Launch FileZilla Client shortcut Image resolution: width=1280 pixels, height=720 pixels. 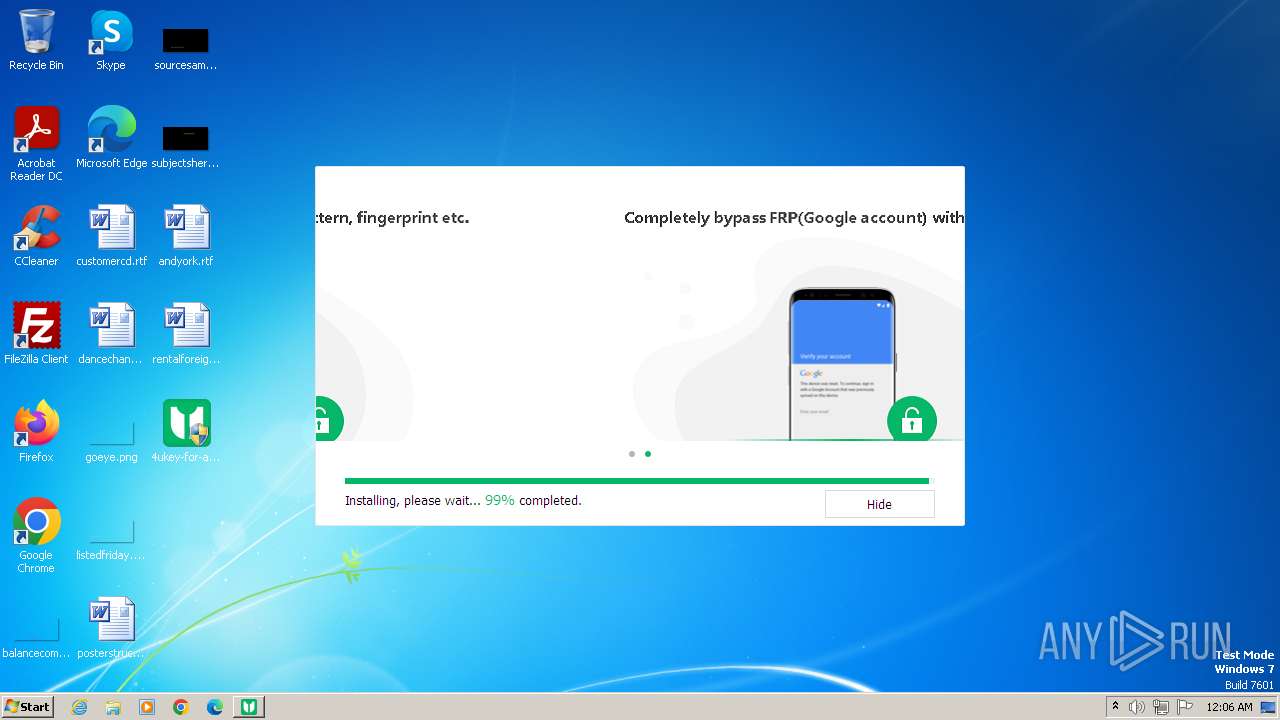tap(36, 334)
